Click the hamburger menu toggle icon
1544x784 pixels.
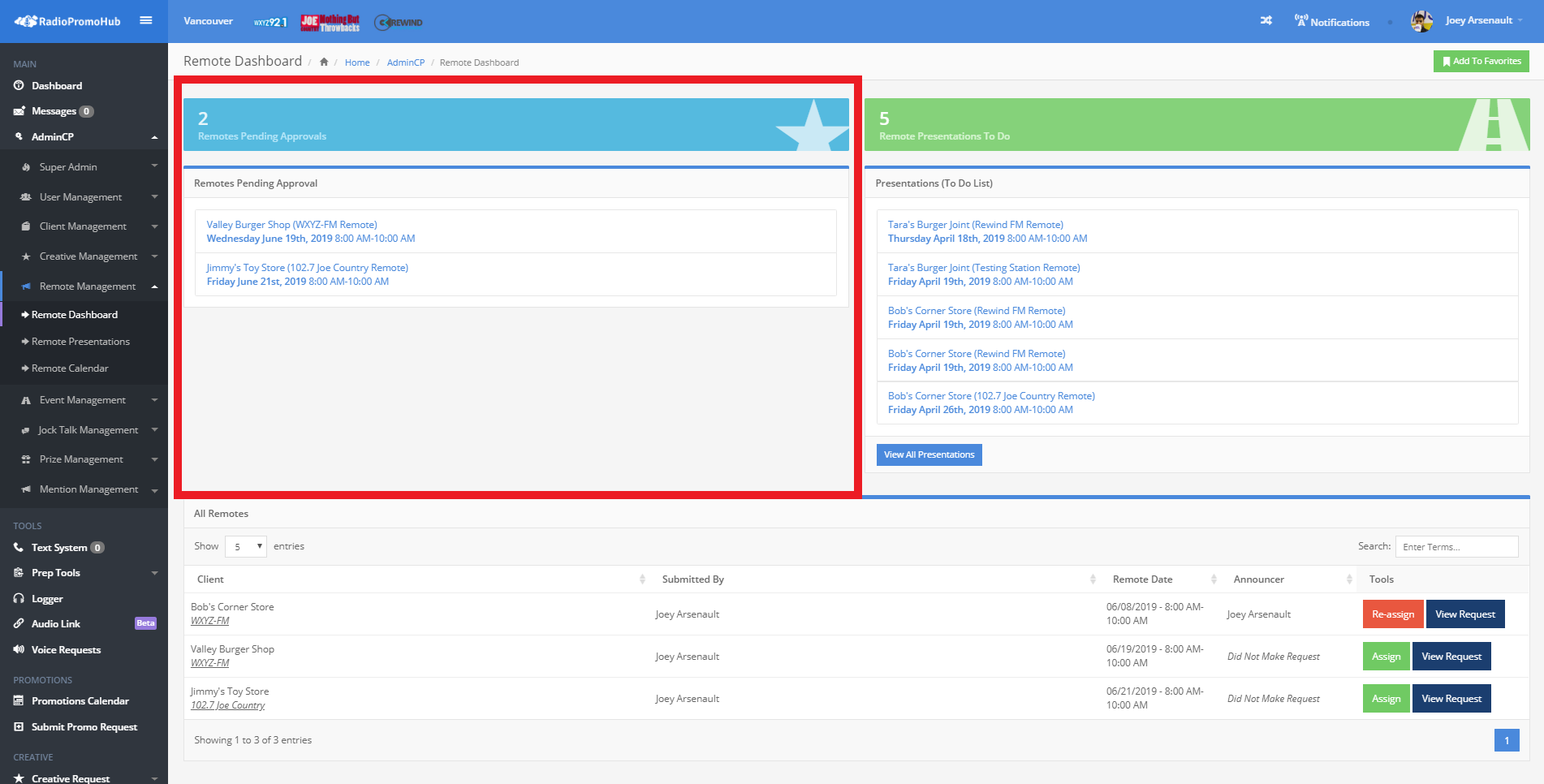[146, 20]
